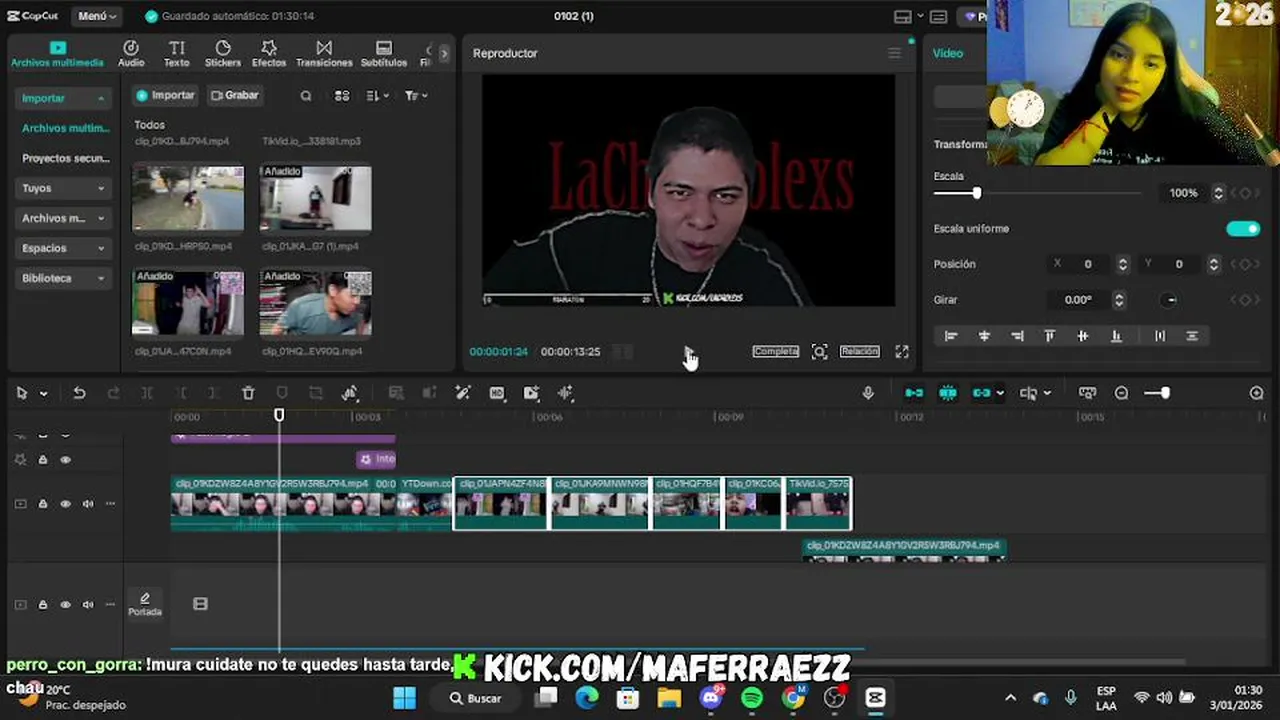Toggle auto snapping in timeline
Screen dimensions: 1280x720
tap(948, 393)
